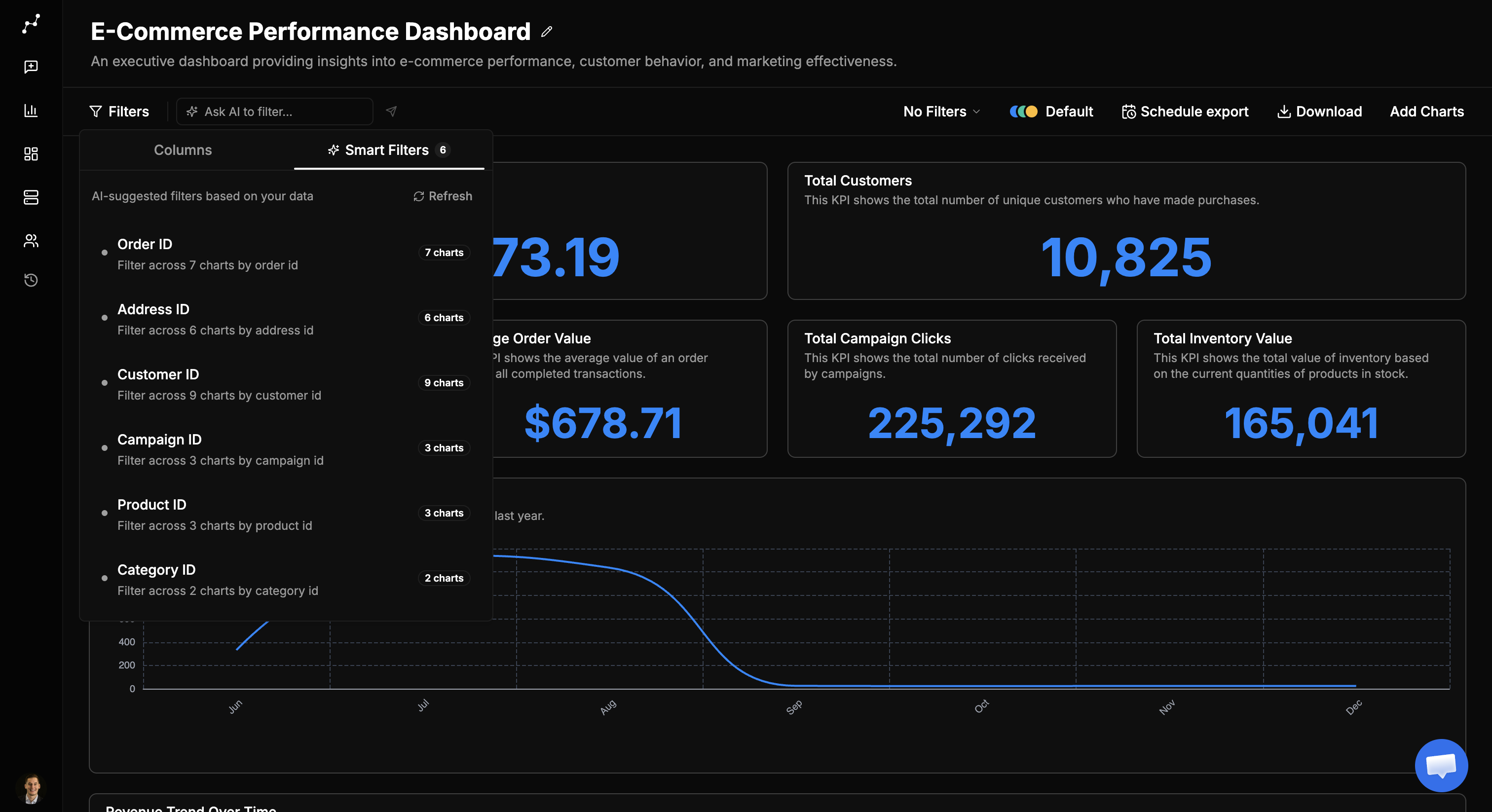Toggle the Filters panel button

[x=119, y=111]
